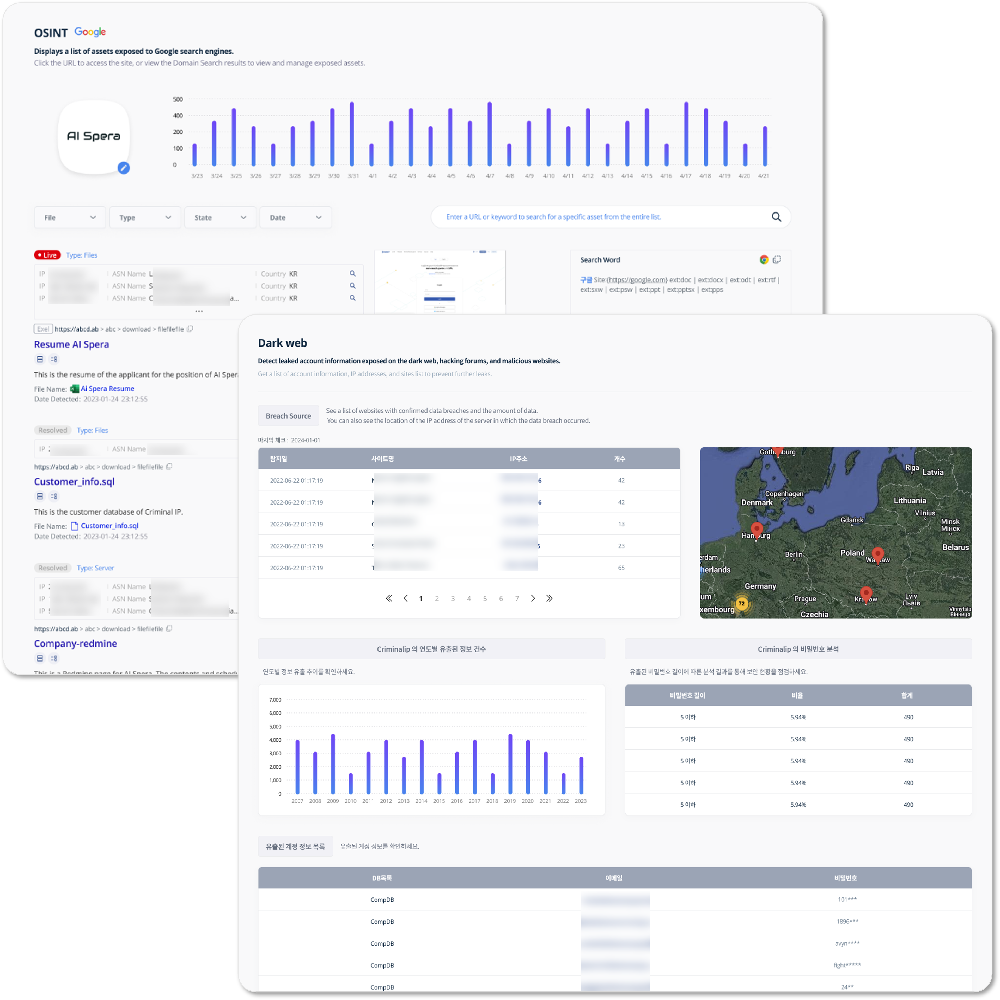1000x1000 pixels.
Task: Click the copy icon next to the Chrome icon
Action: tap(777, 259)
